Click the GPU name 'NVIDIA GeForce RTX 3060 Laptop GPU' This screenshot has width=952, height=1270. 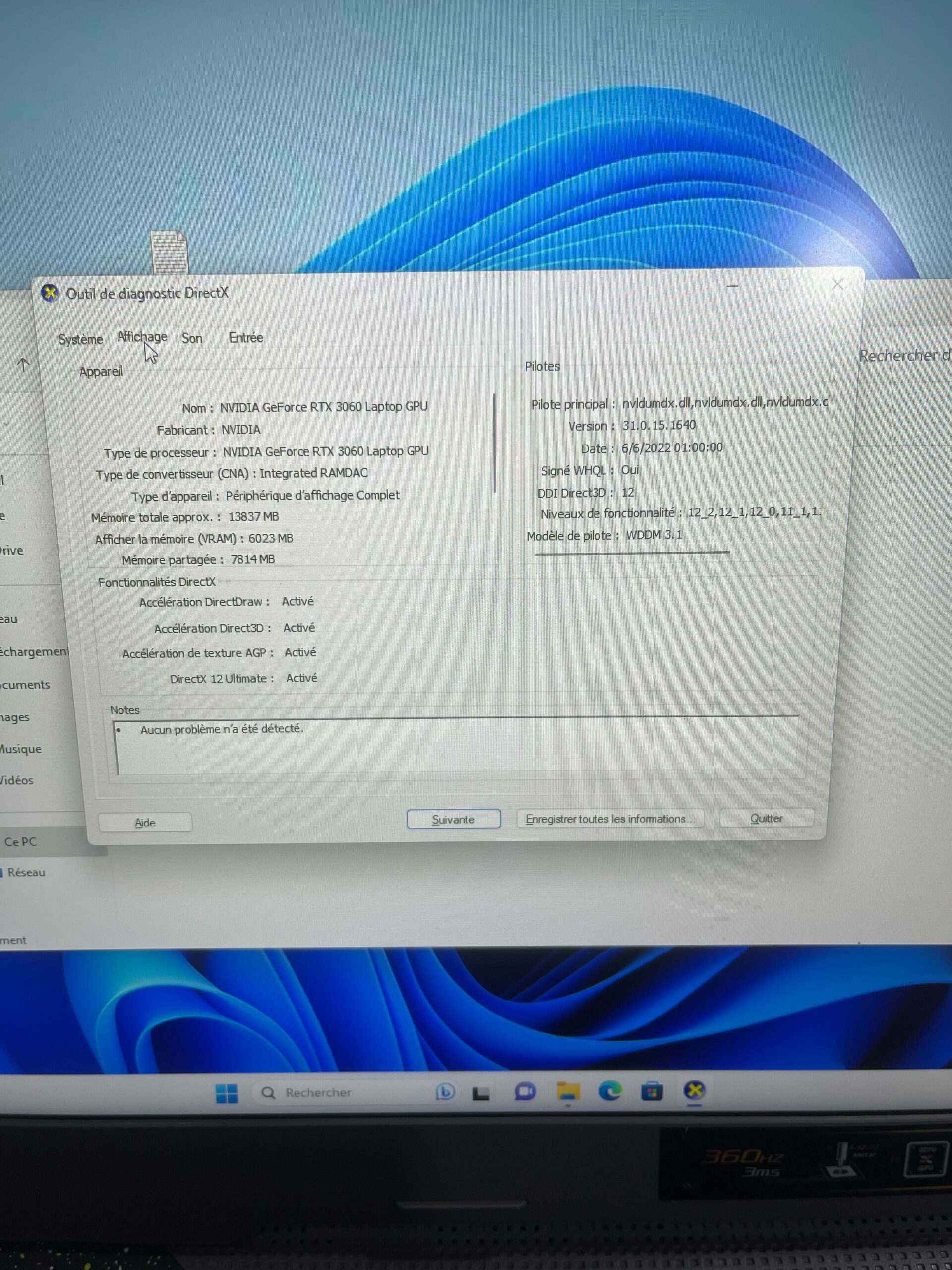(x=324, y=406)
